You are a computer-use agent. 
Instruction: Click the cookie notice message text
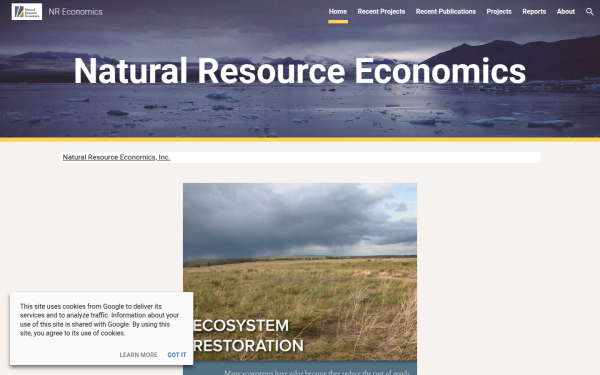(x=99, y=320)
